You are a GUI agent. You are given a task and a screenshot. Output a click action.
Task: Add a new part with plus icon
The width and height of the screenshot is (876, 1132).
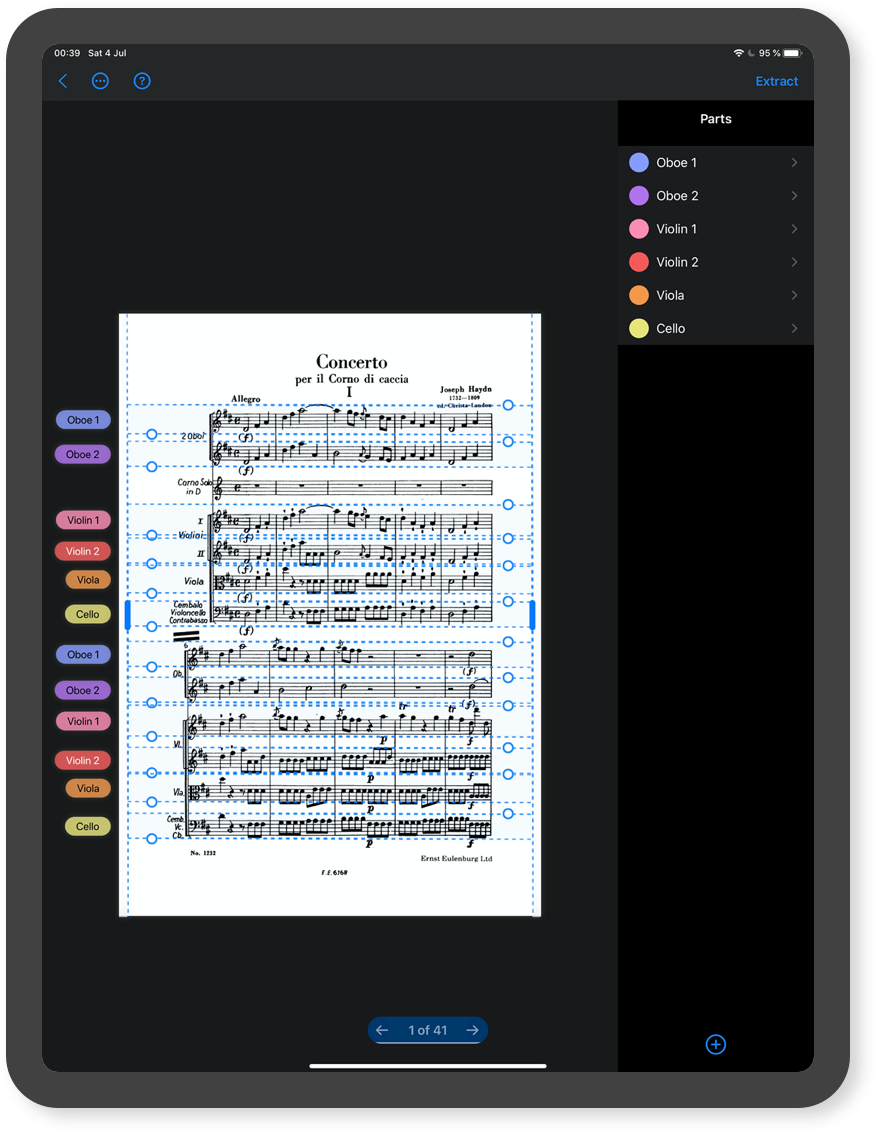point(716,1044)
